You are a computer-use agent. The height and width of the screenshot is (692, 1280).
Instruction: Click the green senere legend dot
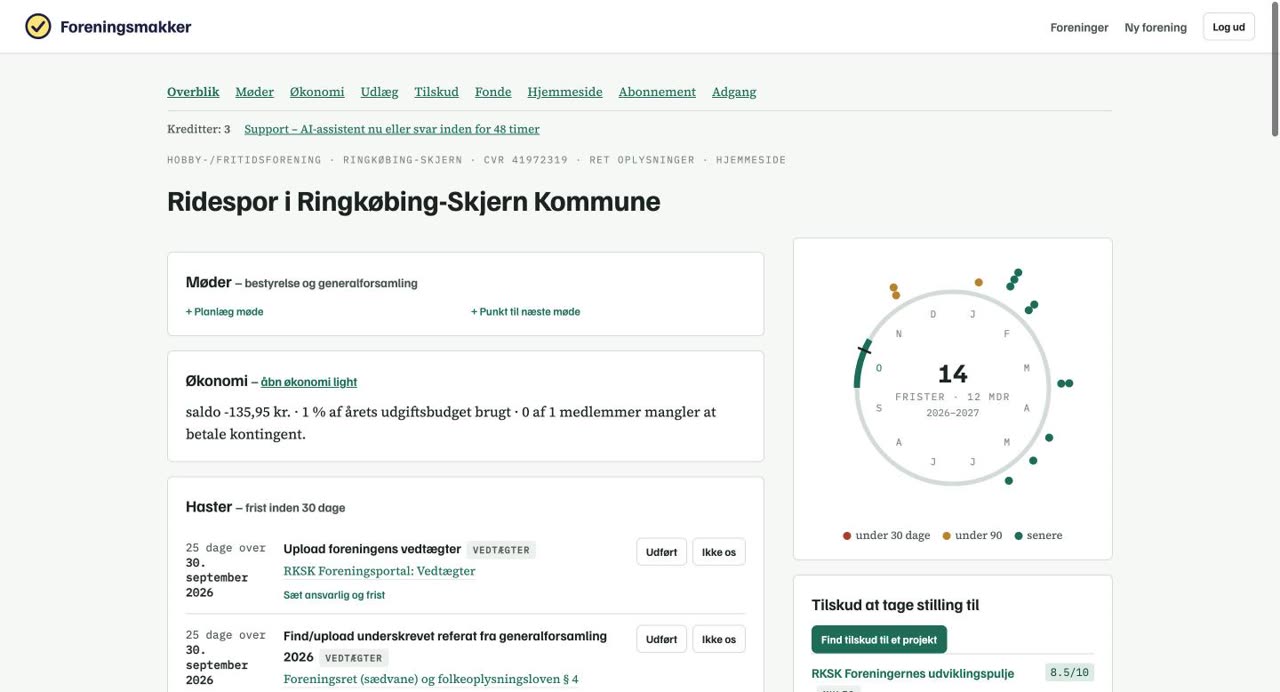tap(1018, 536)
